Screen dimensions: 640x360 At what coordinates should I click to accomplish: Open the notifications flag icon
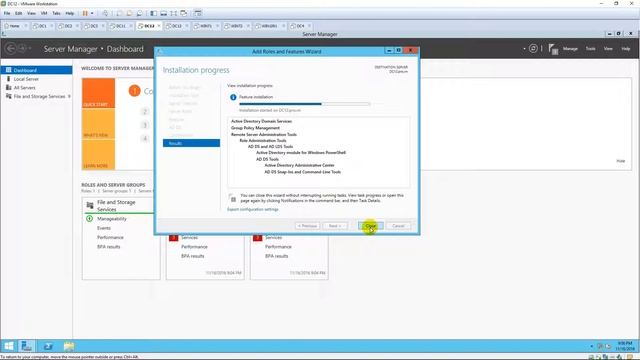click(553, 49)
